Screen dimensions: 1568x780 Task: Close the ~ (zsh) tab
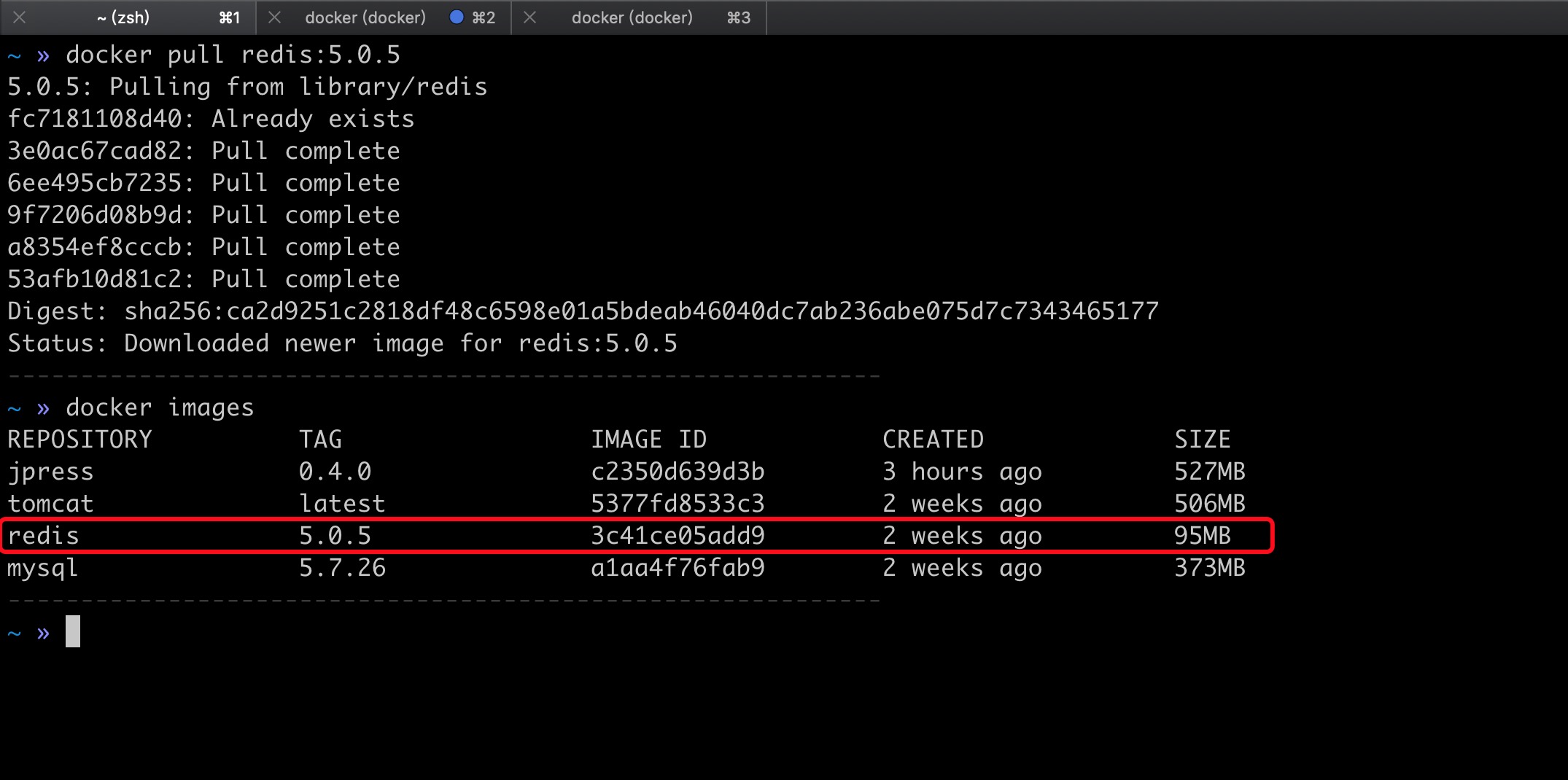[x=20, y=17]
